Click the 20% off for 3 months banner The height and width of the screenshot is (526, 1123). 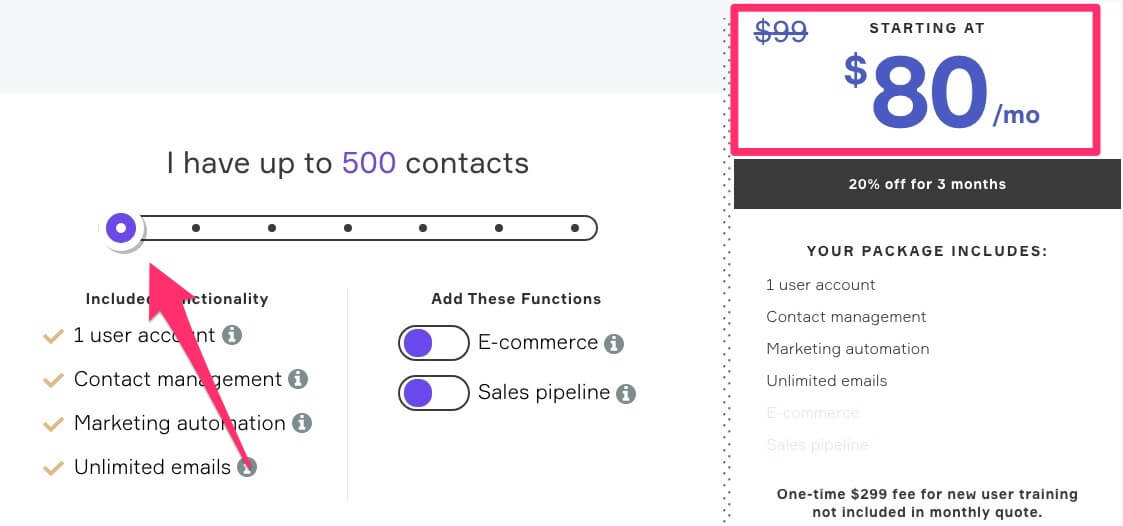[927, 184]
